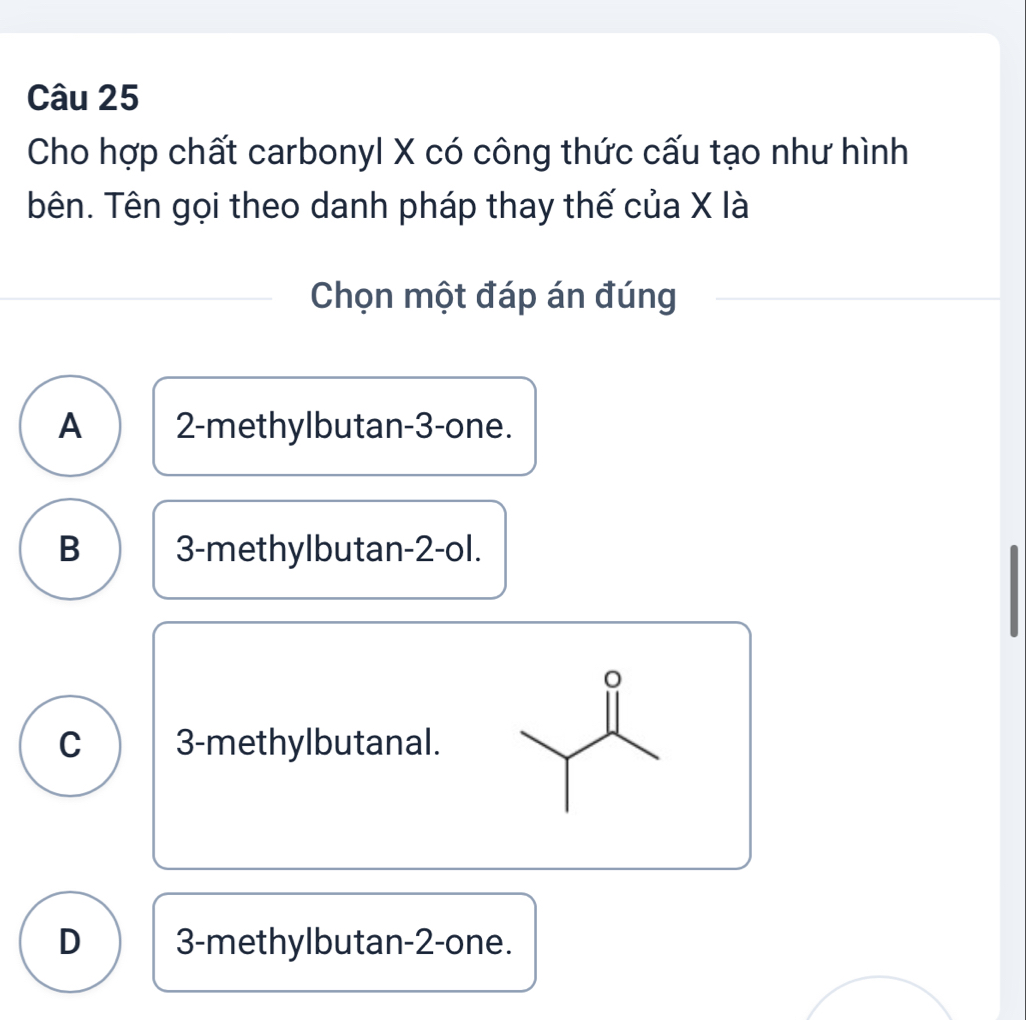Select the radio circle labeled A
Screen dimensions: 1026x1020
pos(70,426)
